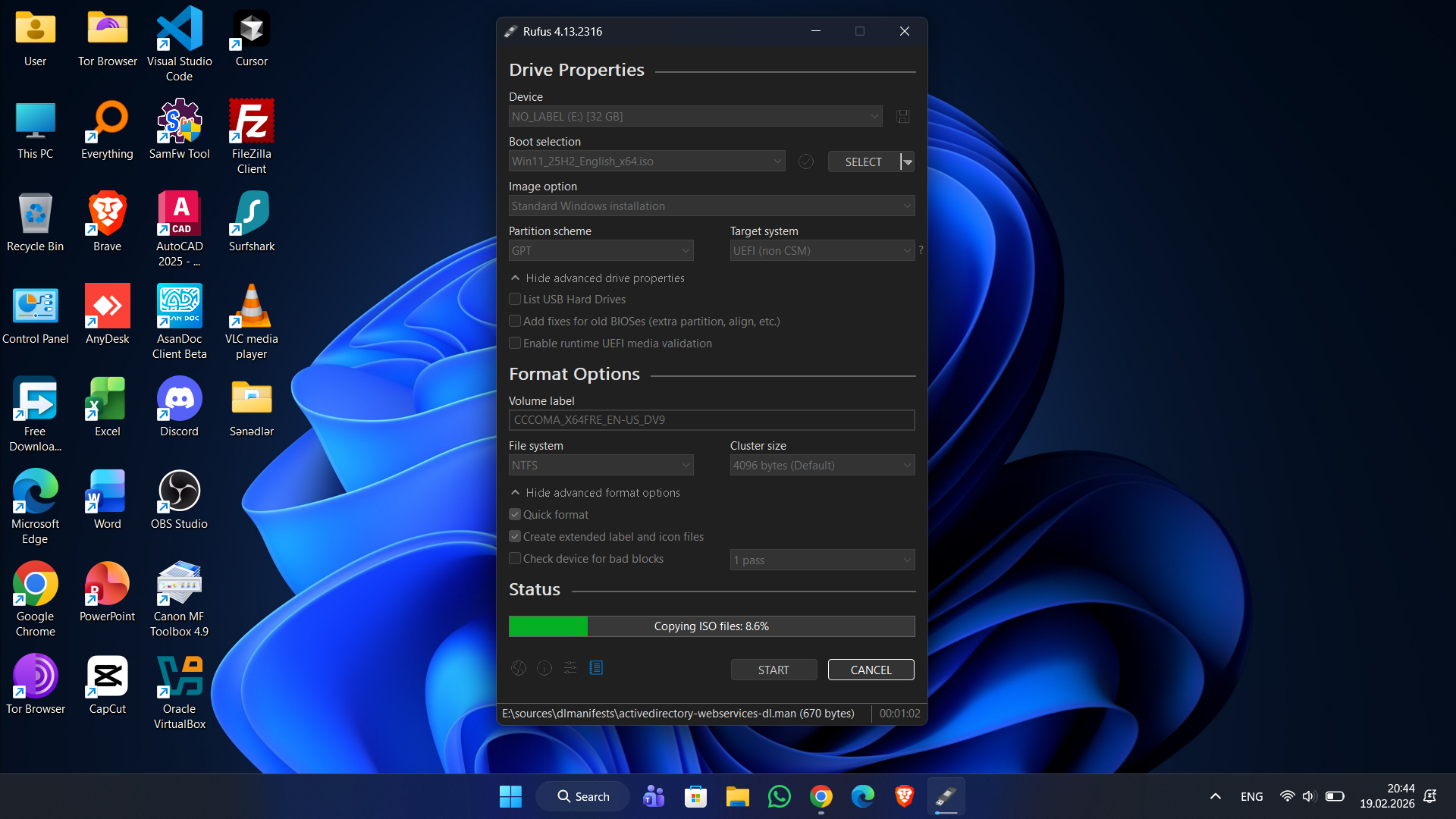Open Surfshark desktop shortcut
1456x819 pixels.
(x=252, y=221)
